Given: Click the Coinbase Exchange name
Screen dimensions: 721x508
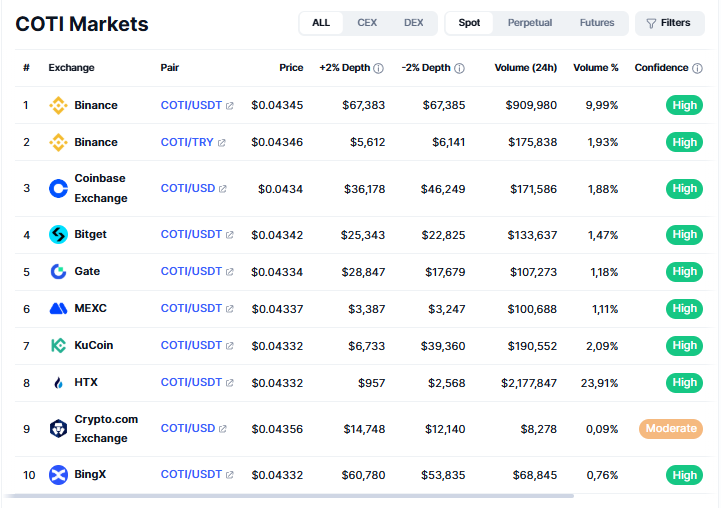Looking at the screenshot, I should (101, 188).
